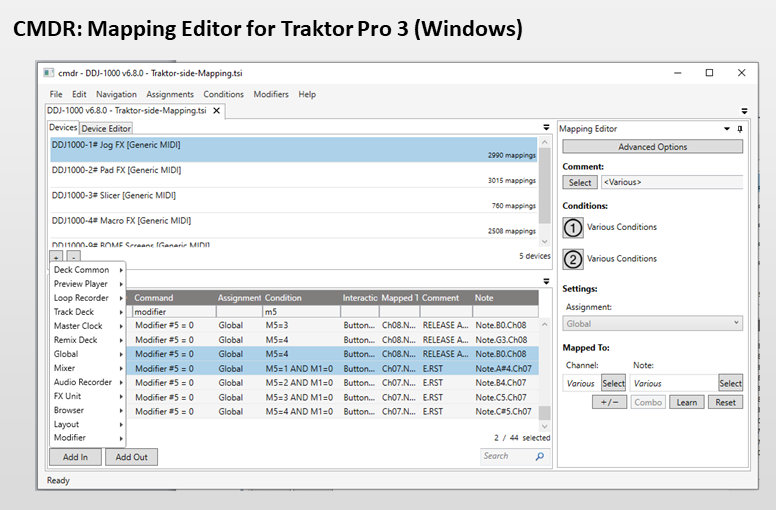Click the +/- button
This screenshot has height=510, width=776.
point(609,402)
